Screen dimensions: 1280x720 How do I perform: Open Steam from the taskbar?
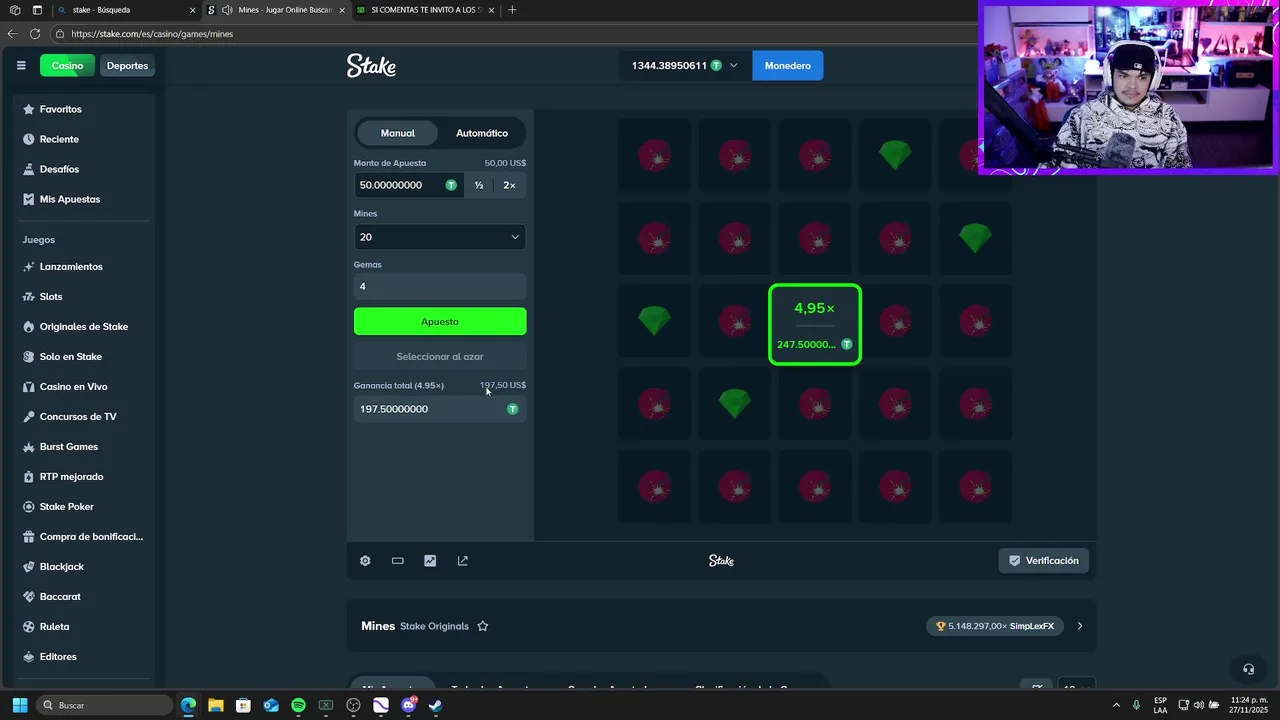(435, 705)
